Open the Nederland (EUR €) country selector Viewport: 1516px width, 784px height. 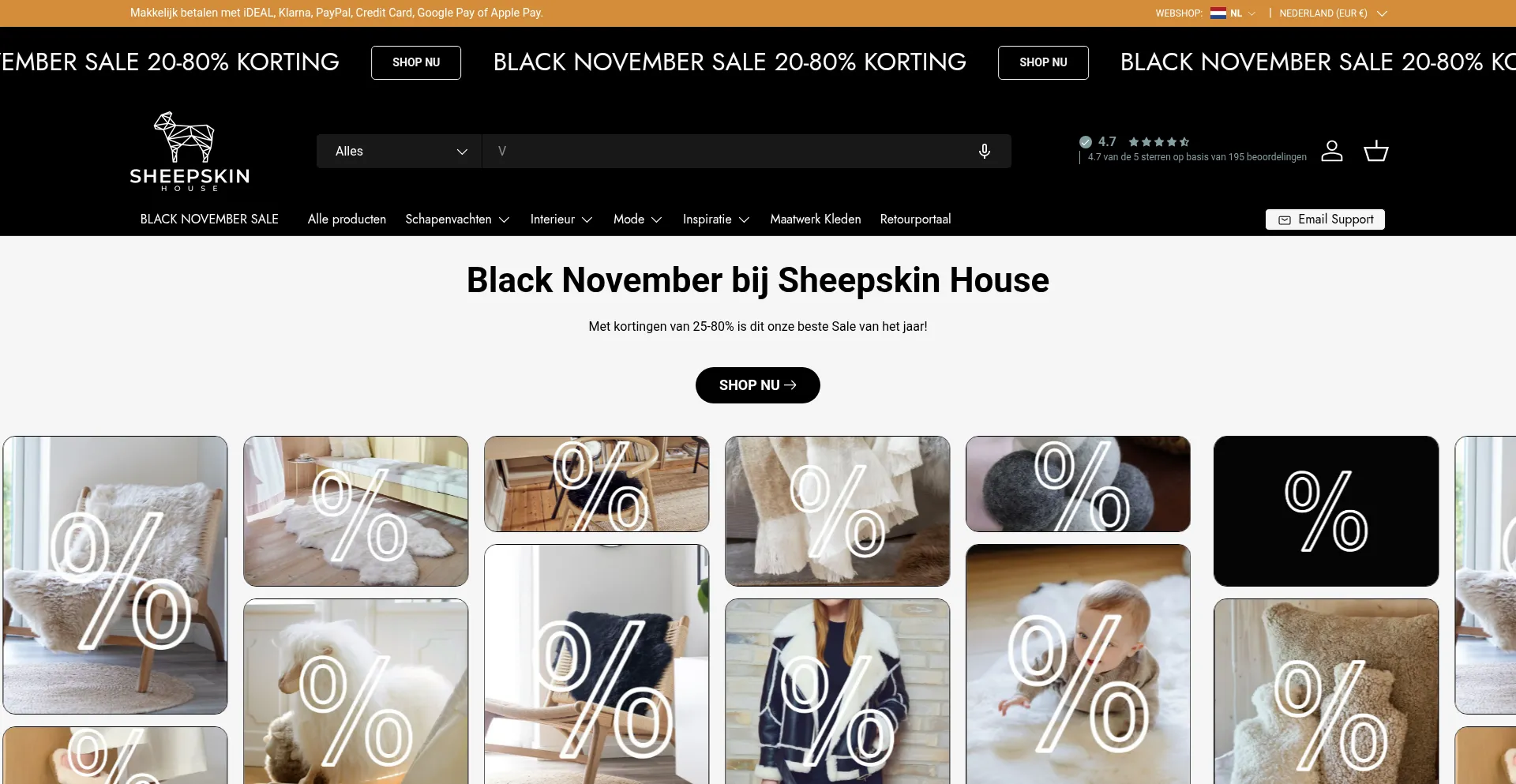[x=1333, y=13]
